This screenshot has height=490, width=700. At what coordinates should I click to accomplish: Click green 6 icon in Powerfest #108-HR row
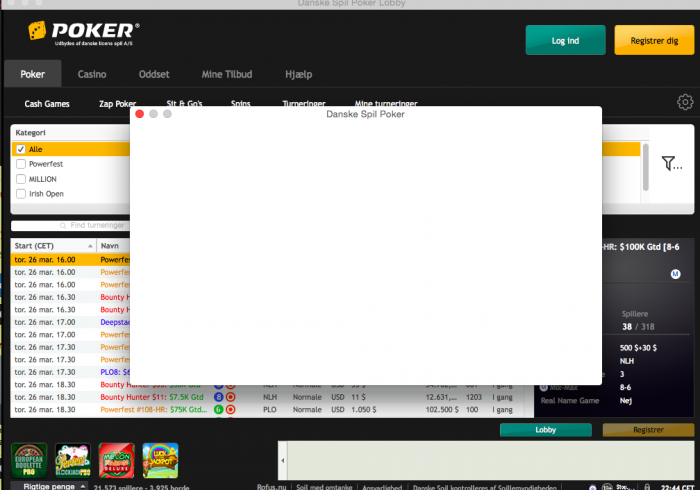click(x=218, y=409)
